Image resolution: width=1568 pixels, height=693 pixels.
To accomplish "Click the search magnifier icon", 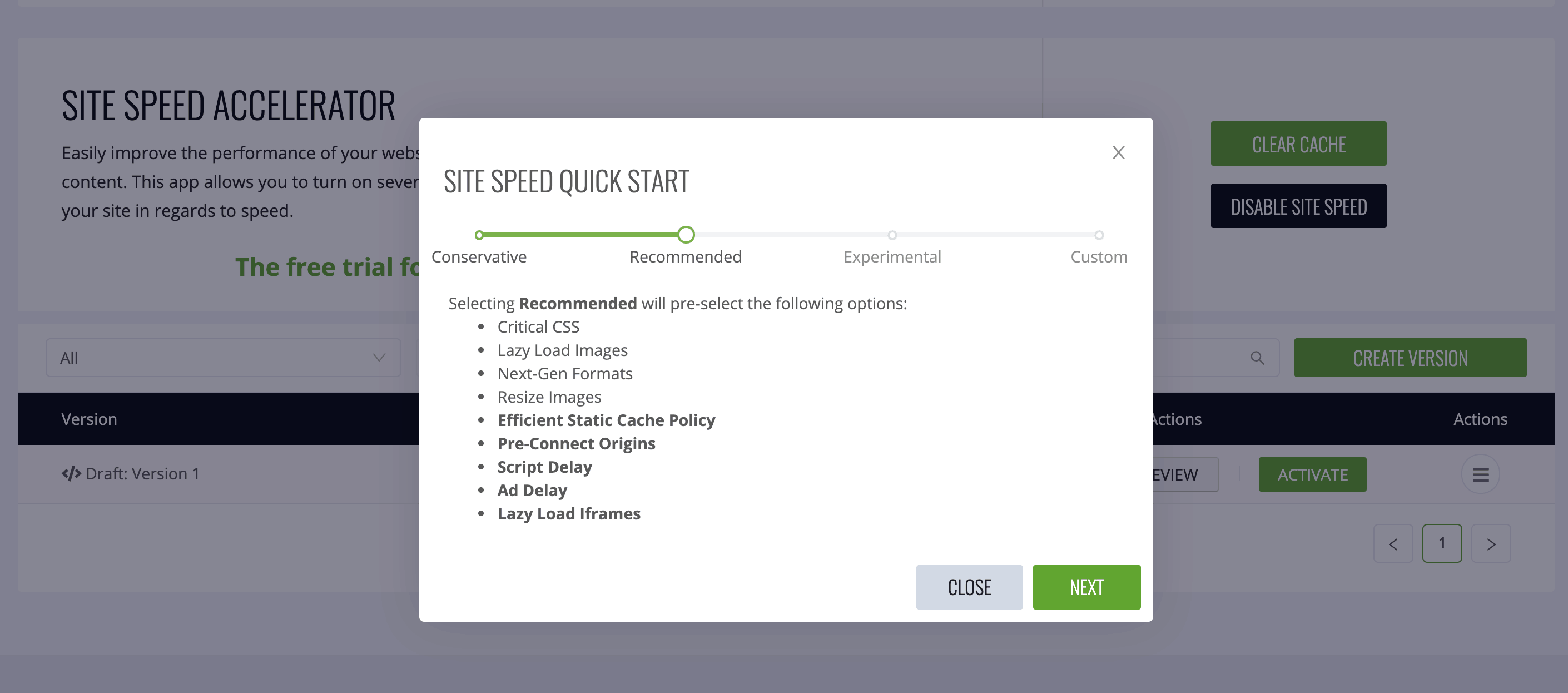I will (1257, 358).
